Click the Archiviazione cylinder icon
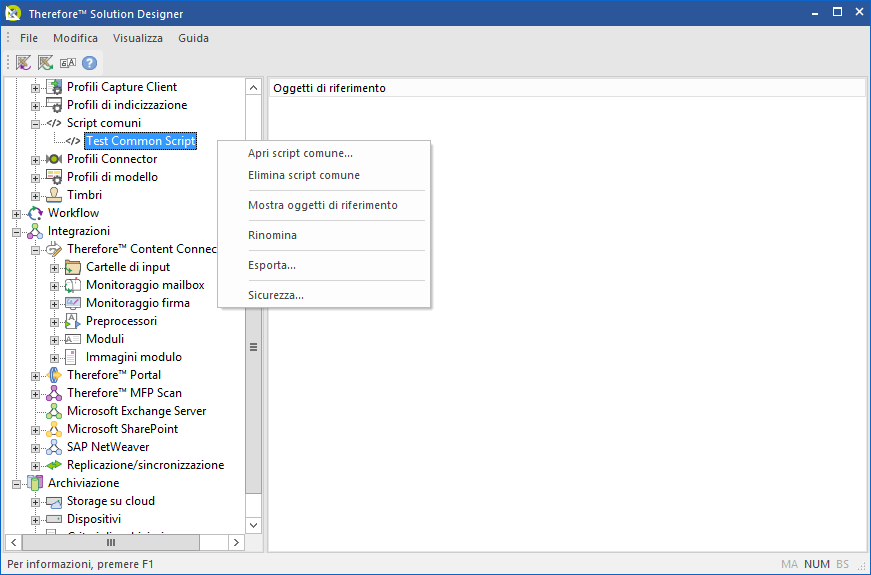The image size is (871, 575). pos(35,483)
